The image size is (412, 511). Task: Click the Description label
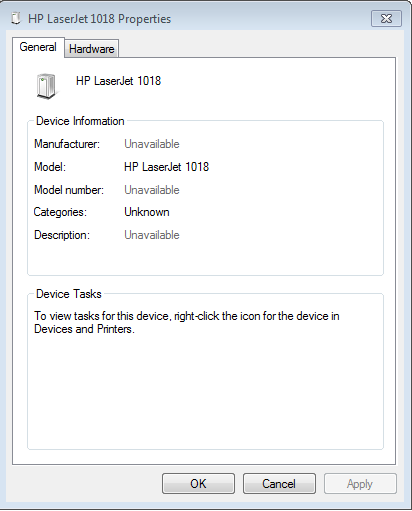[x=62, y=235]
